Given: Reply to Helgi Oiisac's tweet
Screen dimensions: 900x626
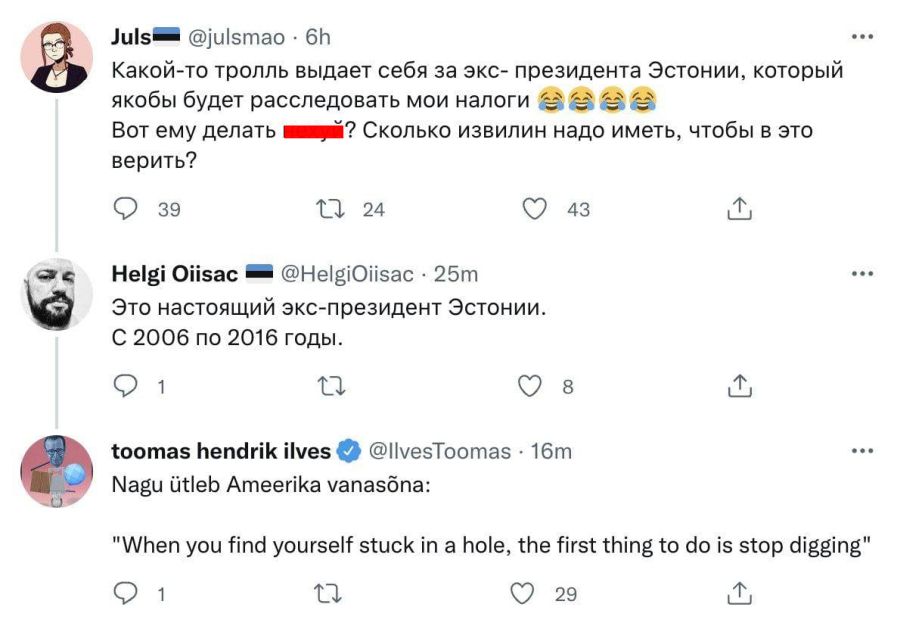Looking at the screenshot, I should pos(128,383).
